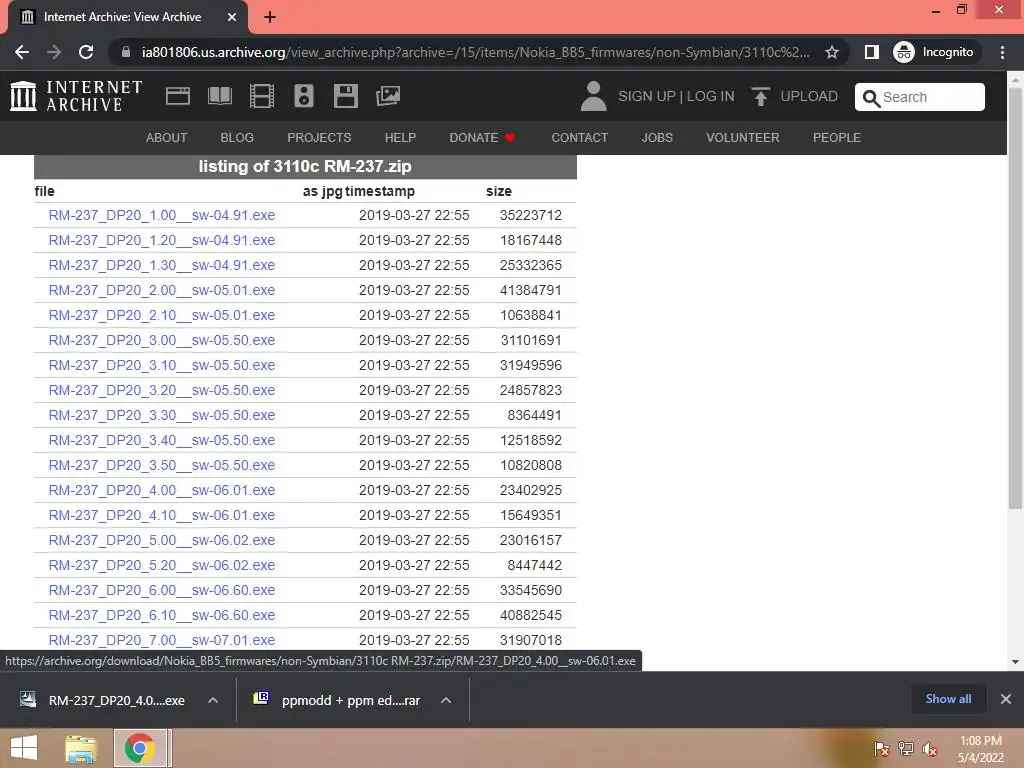Open the CONTACT menu item
The height and width of the screenshot is (768, 1024).
580,138
